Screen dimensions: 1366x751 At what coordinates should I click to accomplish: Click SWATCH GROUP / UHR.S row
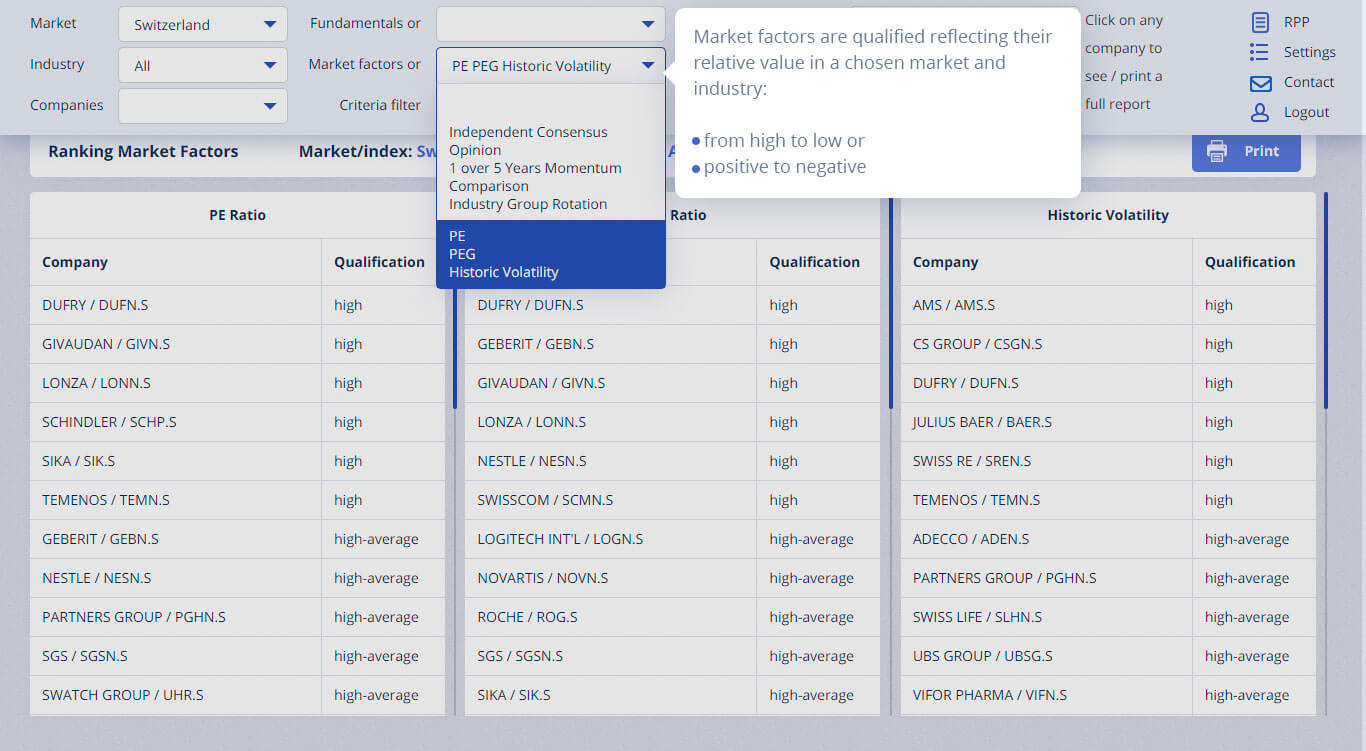[238, 695]
